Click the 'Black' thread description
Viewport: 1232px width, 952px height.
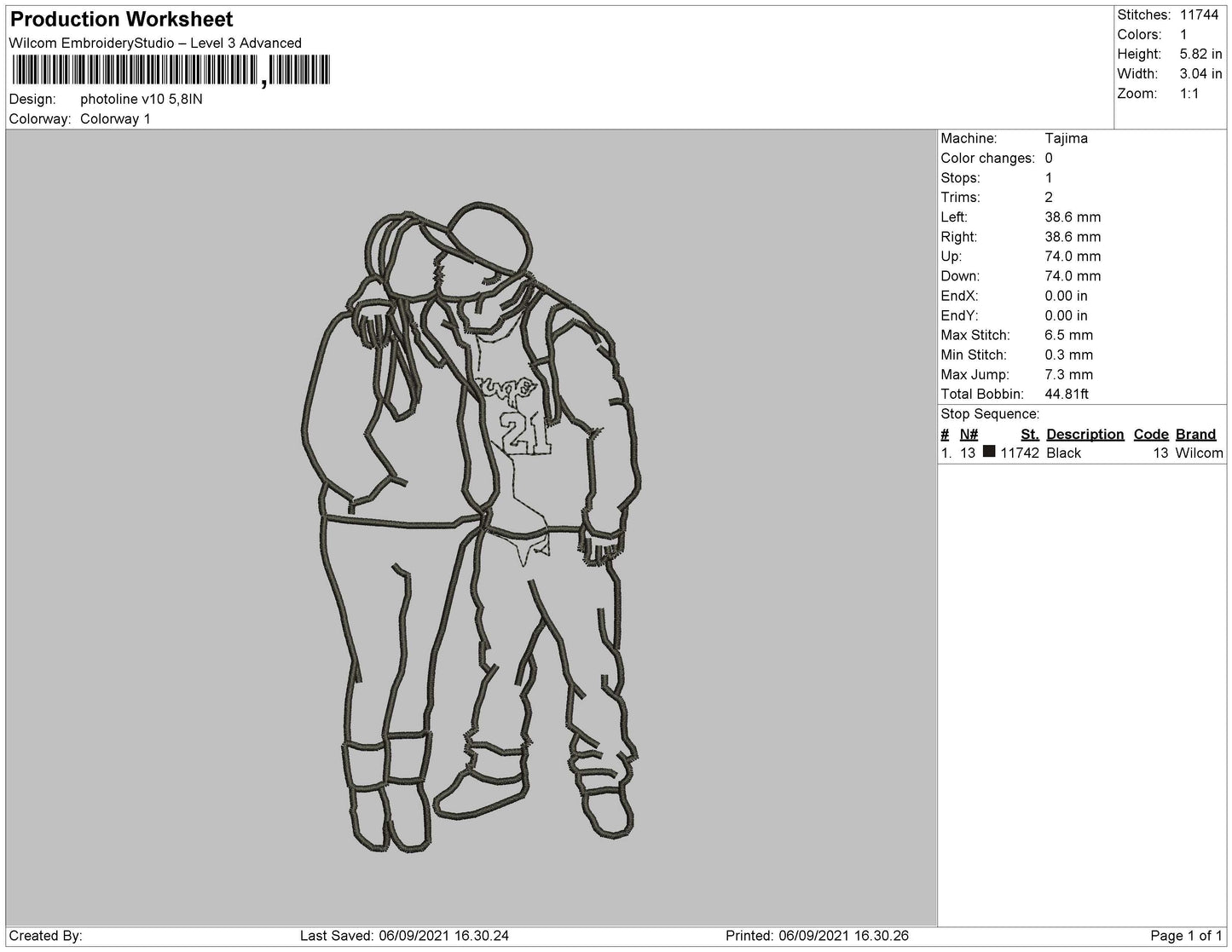(x=1063, y=453)
